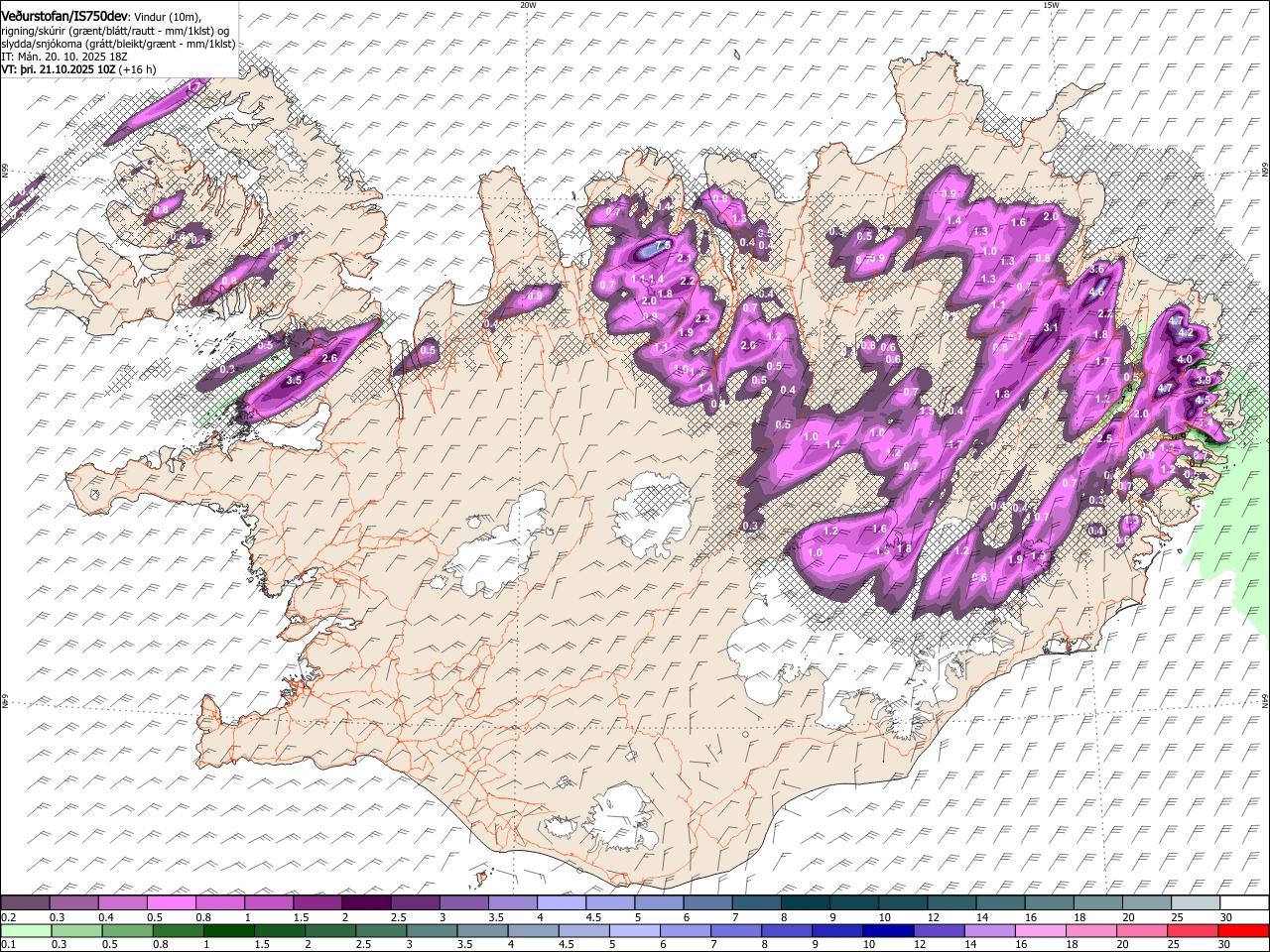Image resolution: width=1270 pixels, height=952 pixels.
Task: Pick the lavender snow legend swatch at 4
Action: click(561, 903)
